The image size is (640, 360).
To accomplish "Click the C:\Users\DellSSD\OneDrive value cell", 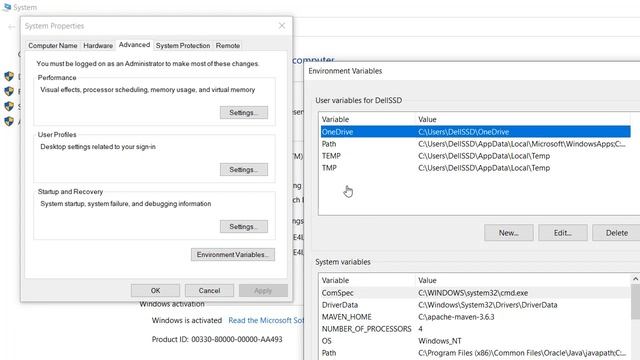I will (x=463, y=132).
